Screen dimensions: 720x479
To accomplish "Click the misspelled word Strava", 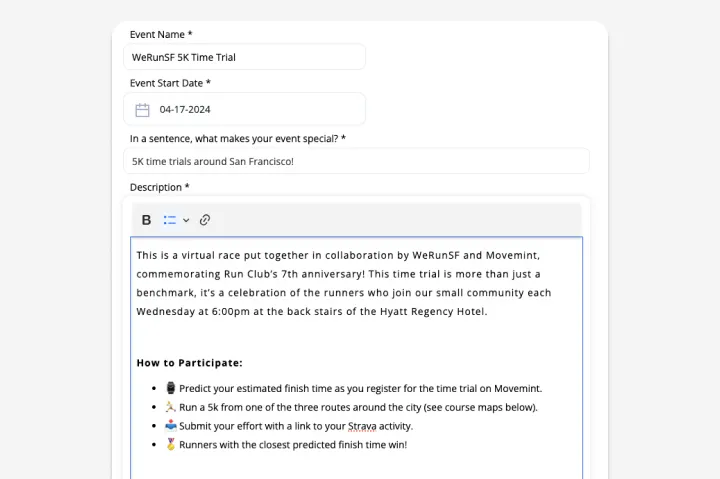I will coord(362,426).
